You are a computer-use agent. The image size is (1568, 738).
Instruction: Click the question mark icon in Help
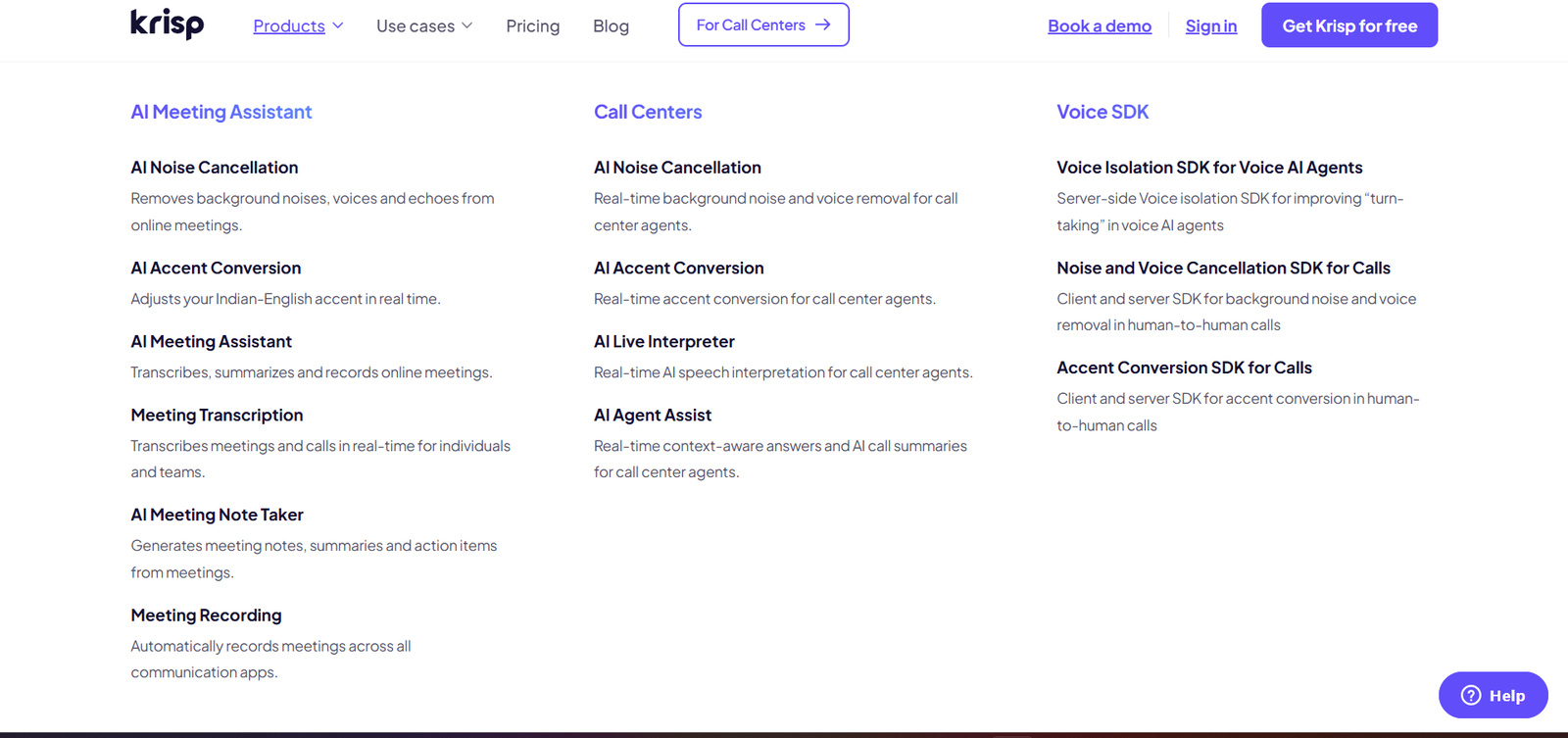pos(1470,695)
